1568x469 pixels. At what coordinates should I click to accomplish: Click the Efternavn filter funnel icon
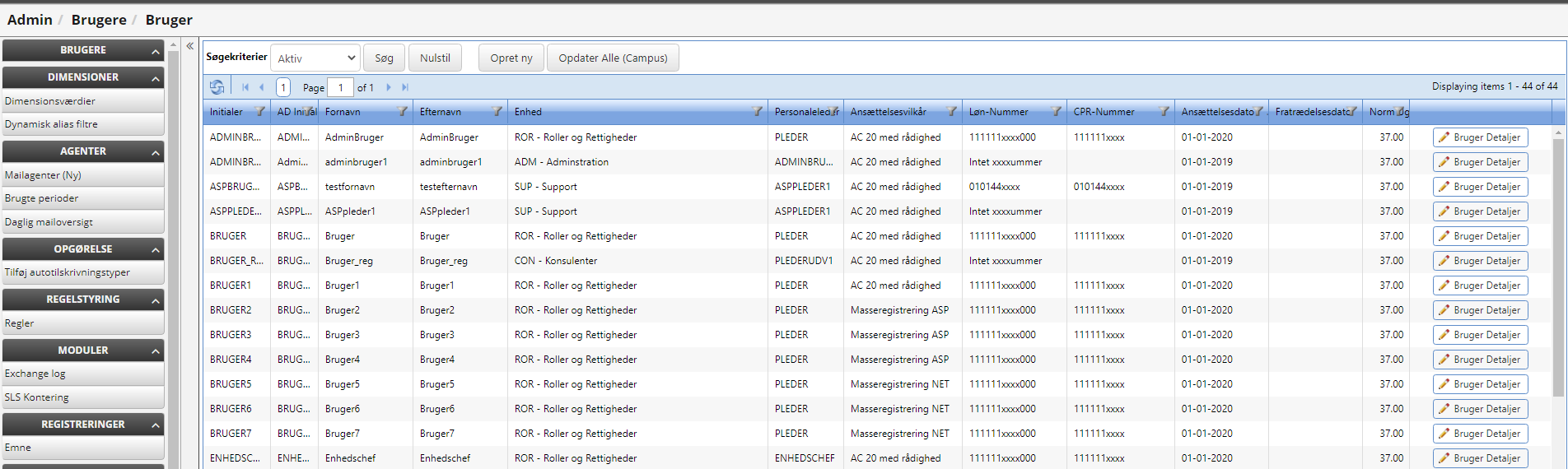497,112
